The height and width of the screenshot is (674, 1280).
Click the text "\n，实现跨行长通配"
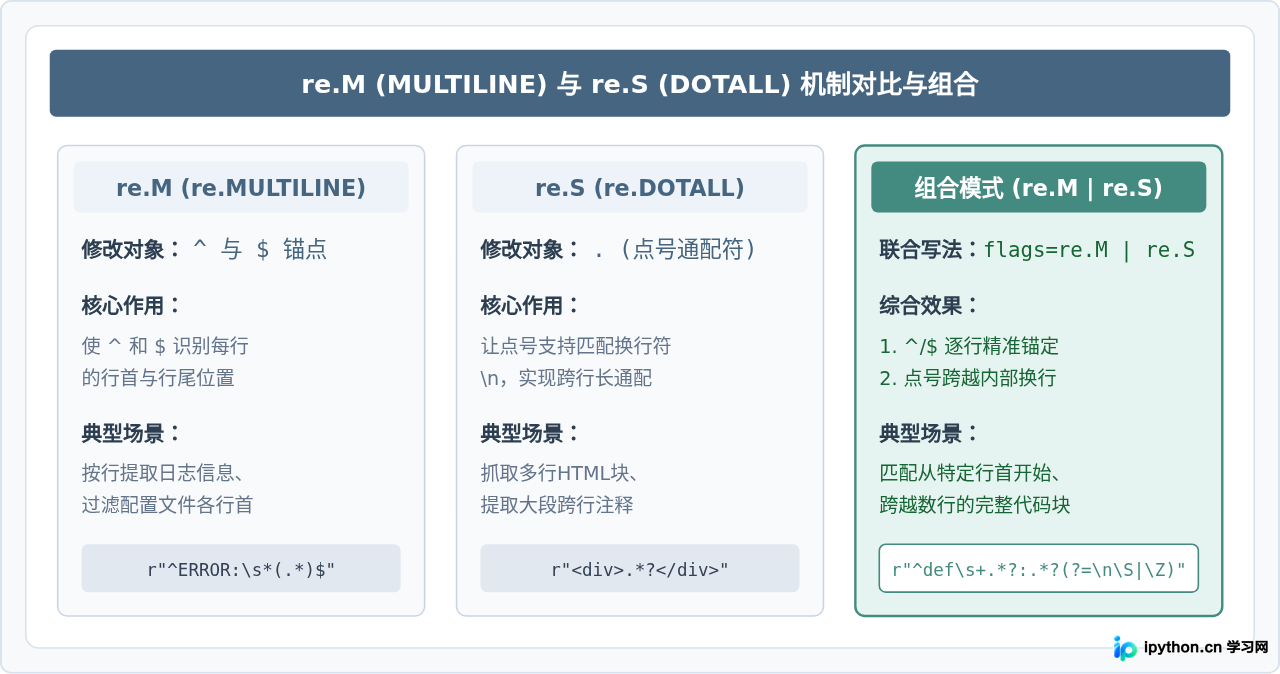(x=566, y=378)
